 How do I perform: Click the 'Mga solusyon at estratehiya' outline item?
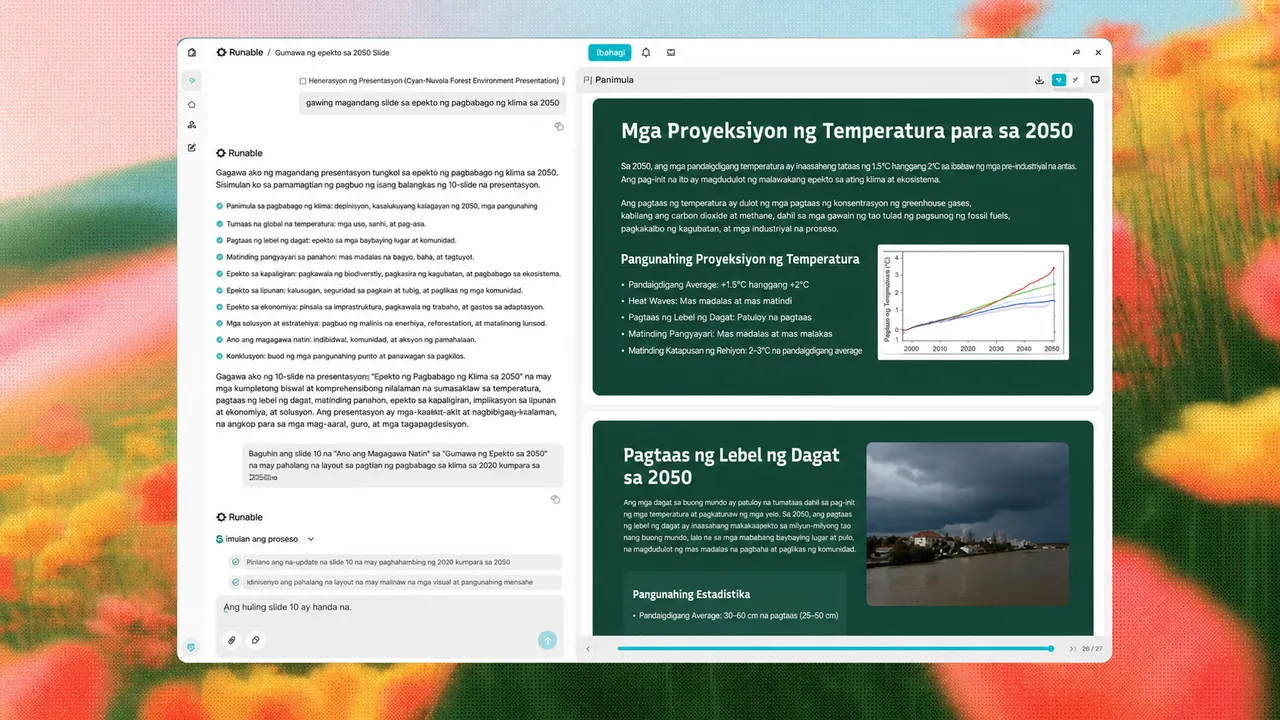pyautogui.click(x=386, y=324)
